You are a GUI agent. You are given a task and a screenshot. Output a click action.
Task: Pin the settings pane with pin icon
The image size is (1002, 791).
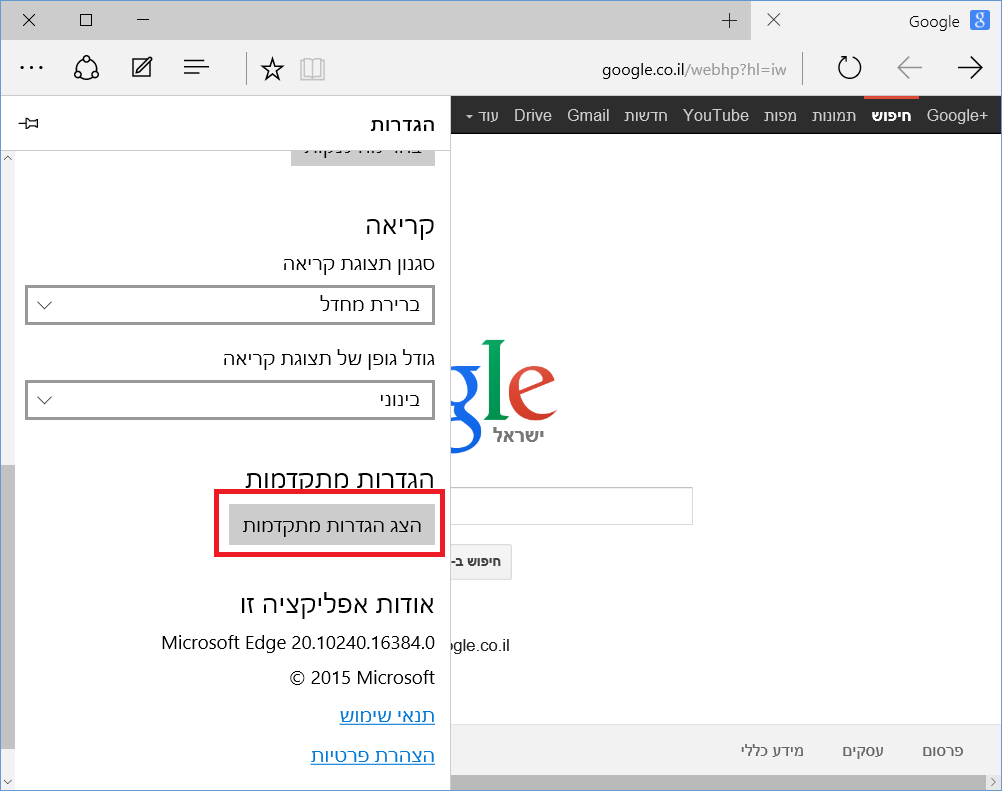coord(27,122)
